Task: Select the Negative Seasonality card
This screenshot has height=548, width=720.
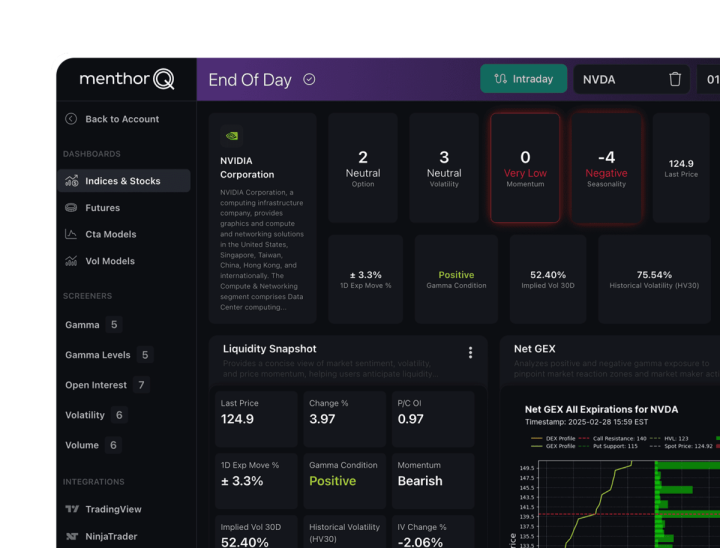Action: click(606, 168)
